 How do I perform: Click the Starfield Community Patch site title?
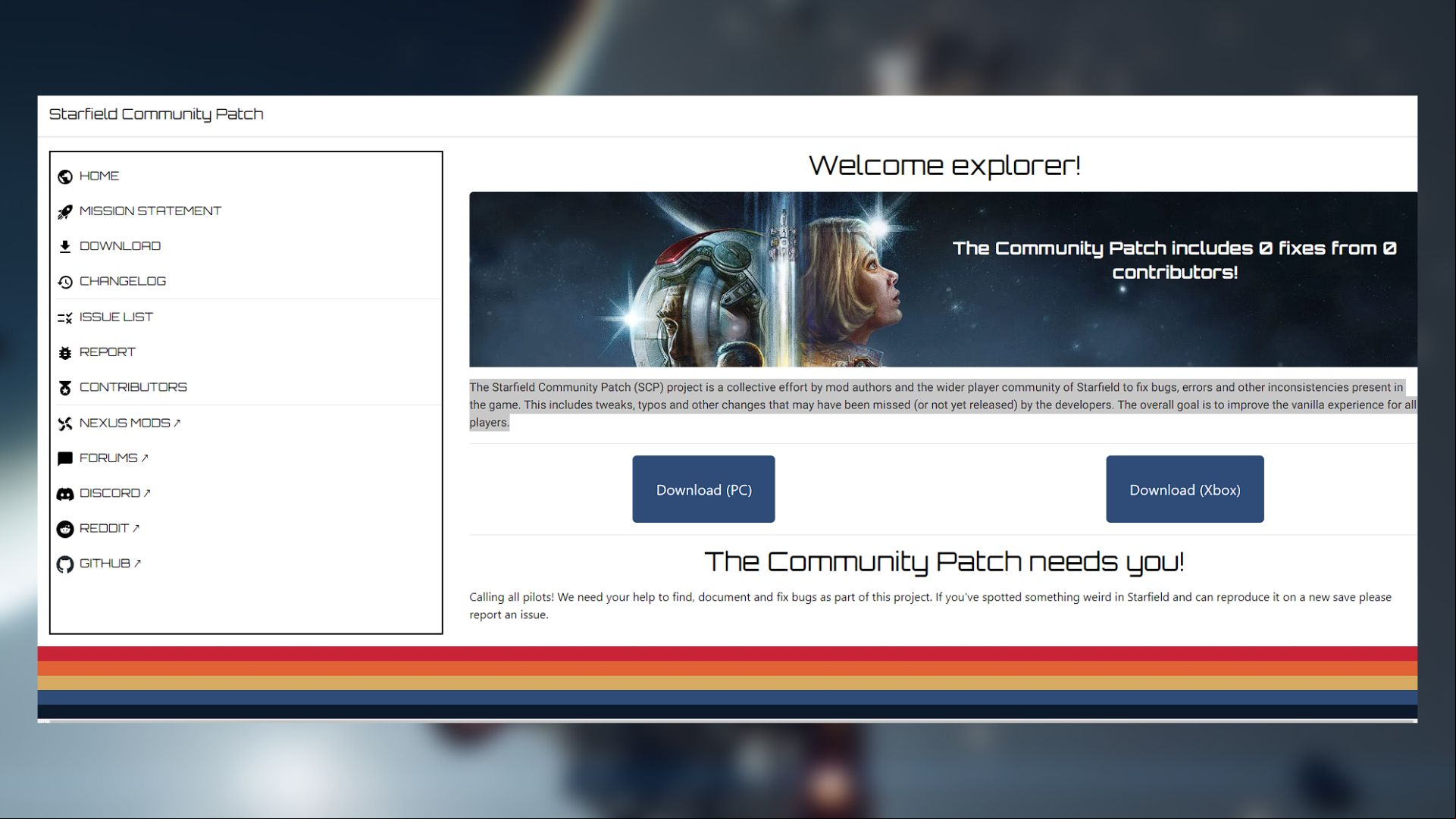(156, 114)
